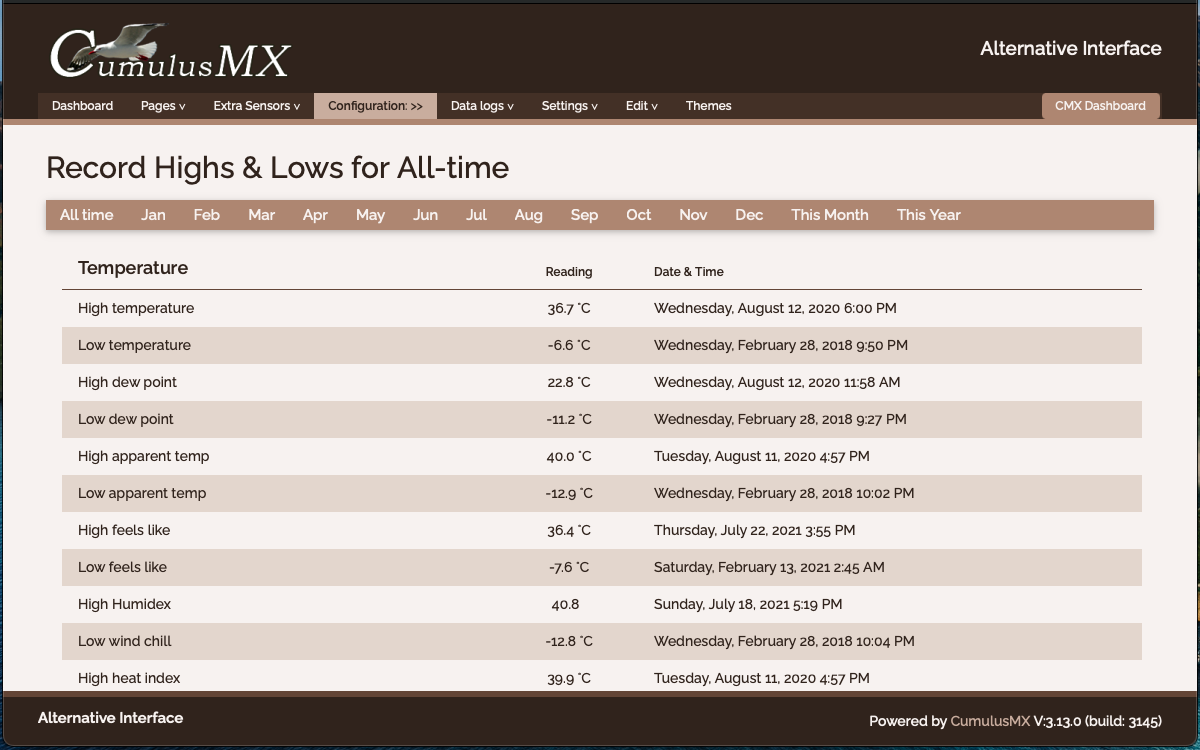Follow the CumulusMX link in footer

click(x=989, y=721)
